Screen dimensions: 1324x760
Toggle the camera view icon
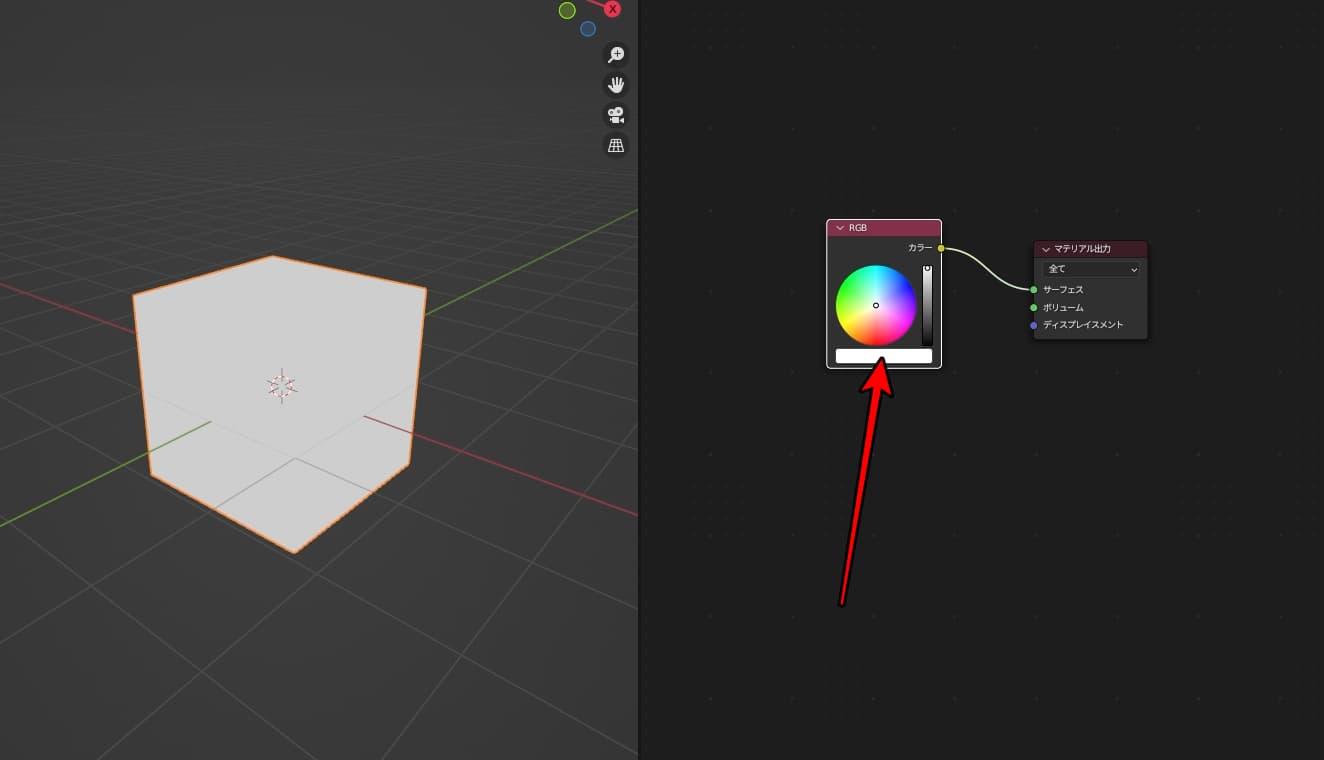[x=616, y=115]
